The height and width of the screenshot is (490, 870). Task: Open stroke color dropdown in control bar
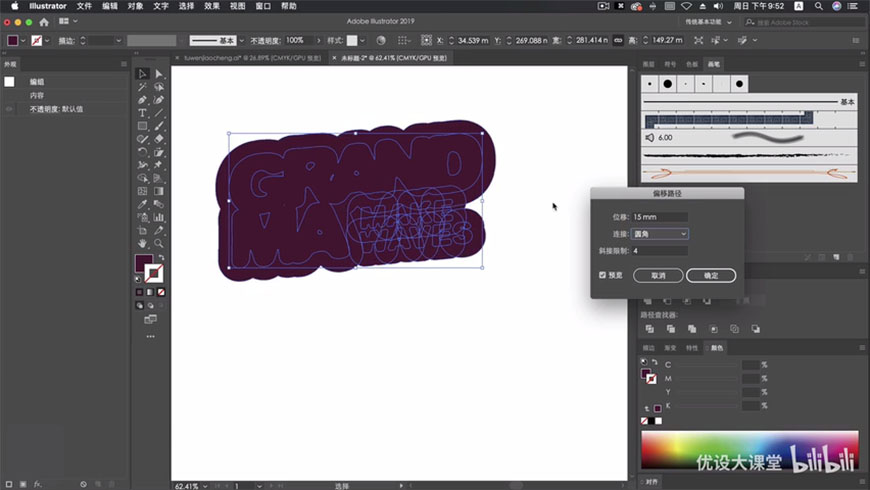47,41
